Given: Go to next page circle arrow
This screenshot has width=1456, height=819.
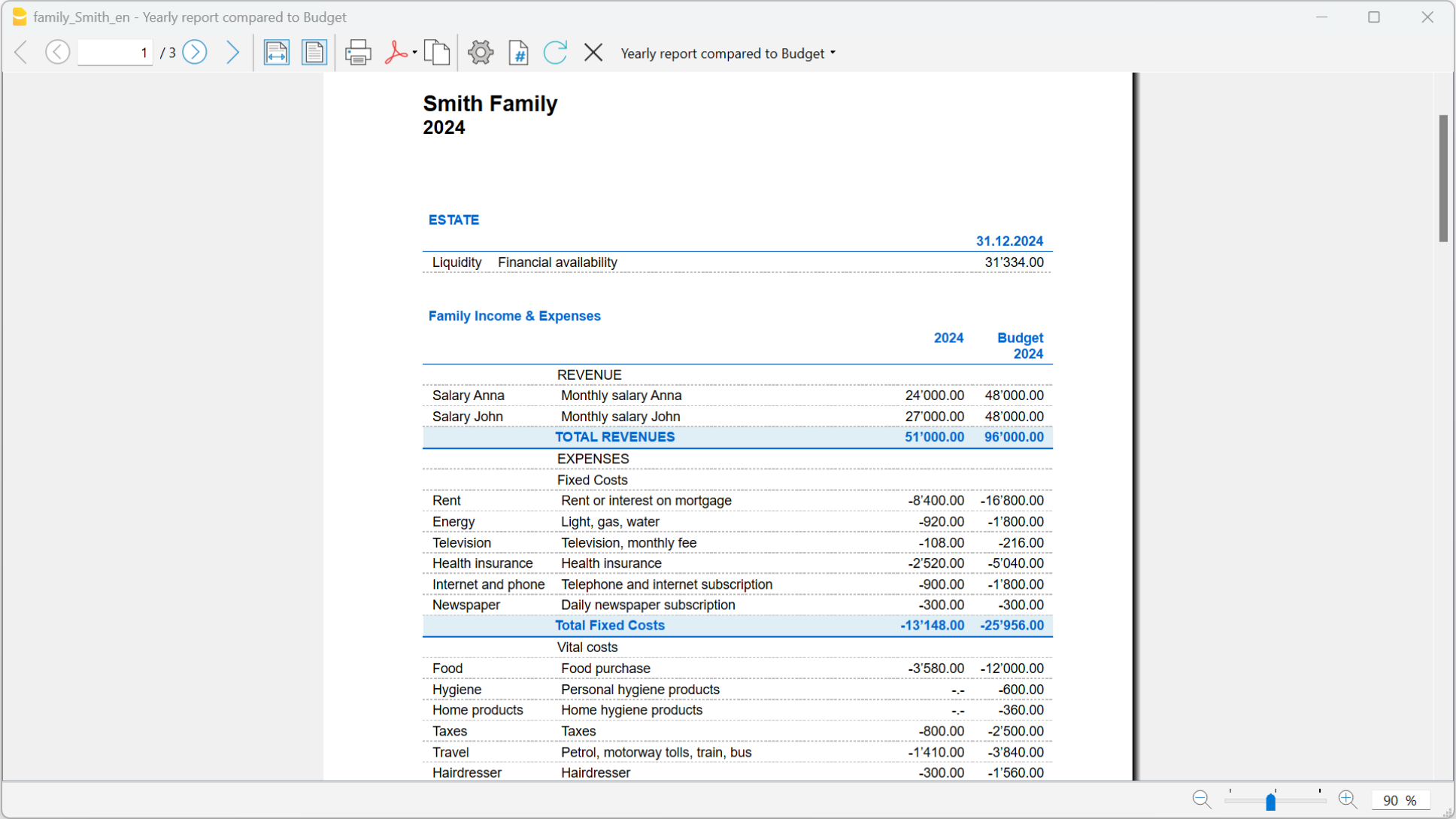Looking at the screenshot, I should click(x=195, y=53).
